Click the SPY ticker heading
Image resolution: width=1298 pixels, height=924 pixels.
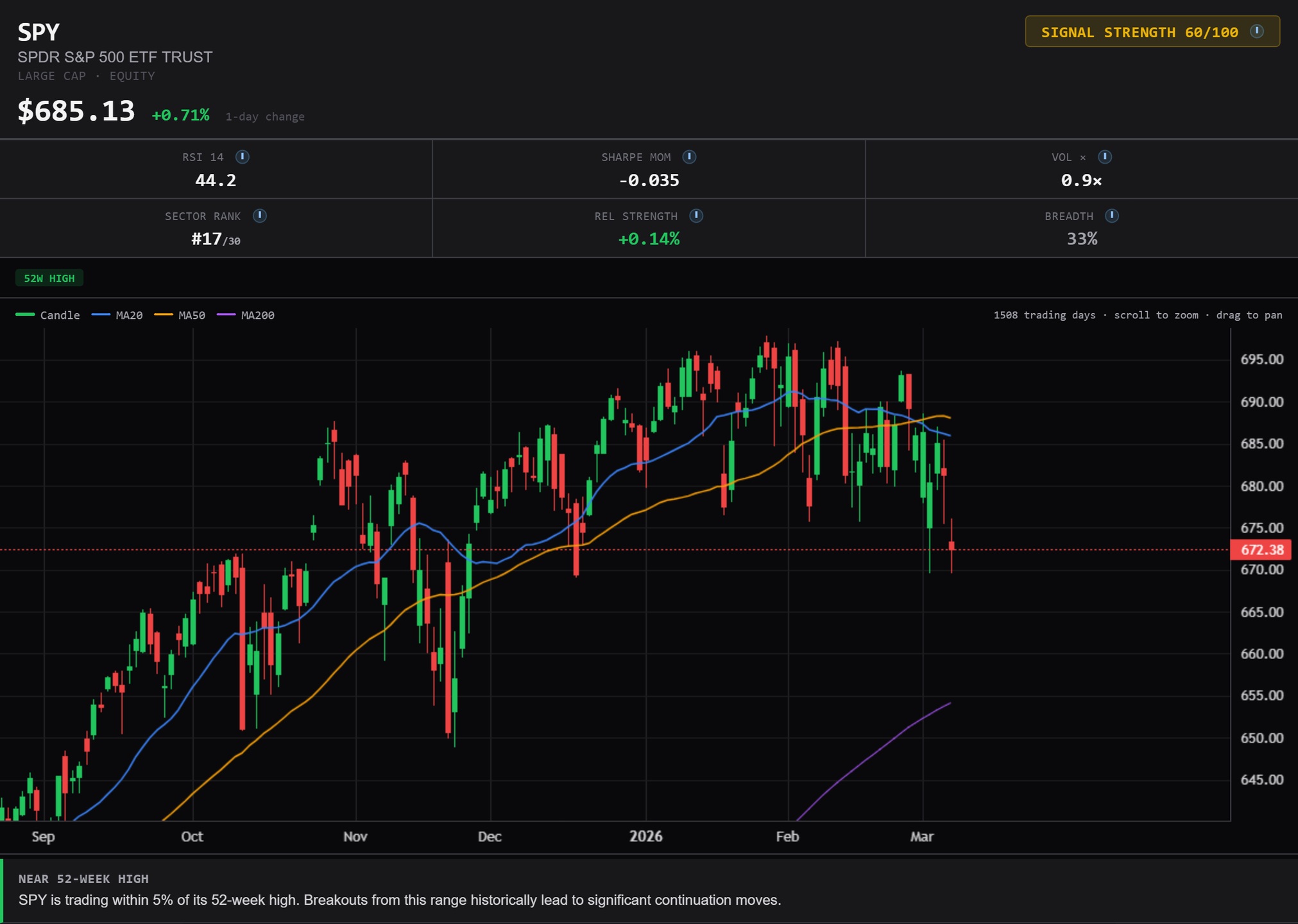pos(38,32)
